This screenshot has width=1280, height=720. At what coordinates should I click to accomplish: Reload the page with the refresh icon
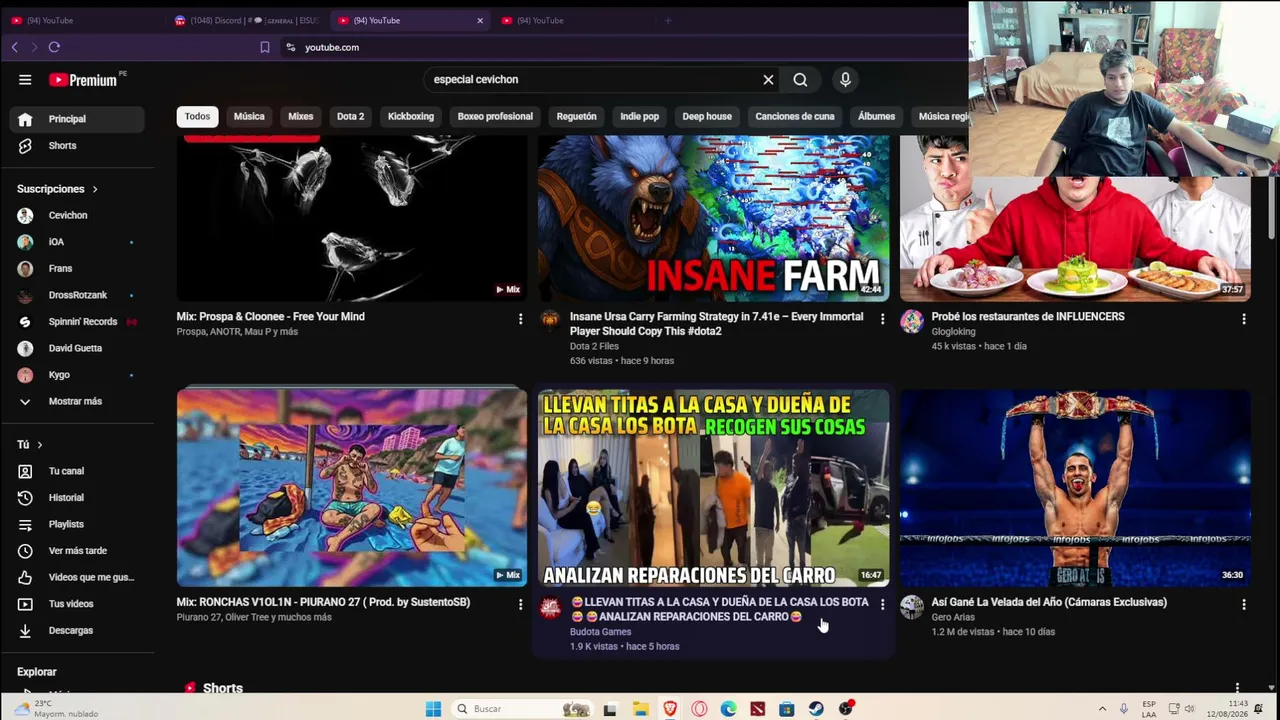(x=54, y=47)
